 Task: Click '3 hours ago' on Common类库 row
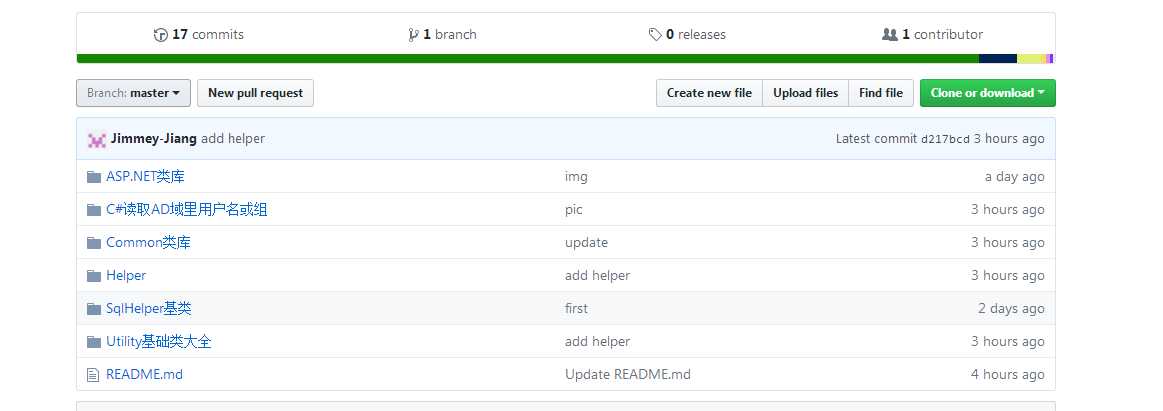click(x=1008, y=243)
